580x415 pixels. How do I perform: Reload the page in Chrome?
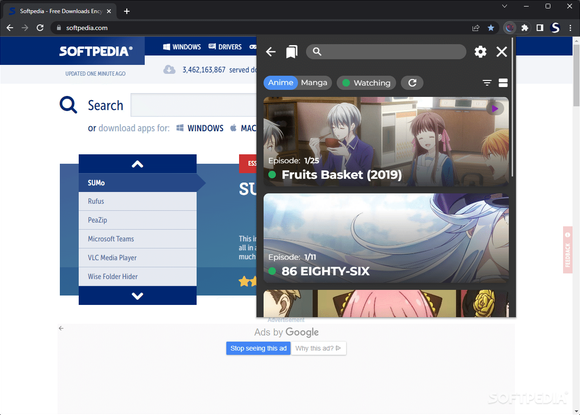coord(40,28)
